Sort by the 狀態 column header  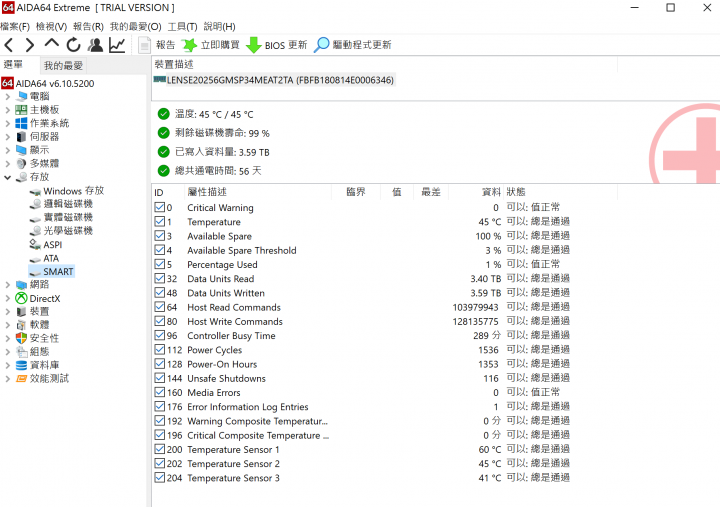coord(560,192)
